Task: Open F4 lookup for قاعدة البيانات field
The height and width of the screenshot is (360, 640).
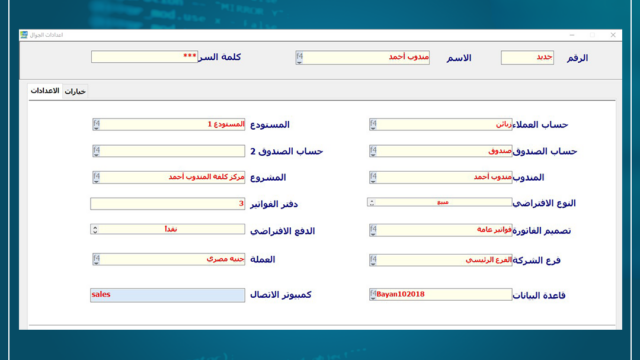Action: pyautogui.click(x=373, y=295)
